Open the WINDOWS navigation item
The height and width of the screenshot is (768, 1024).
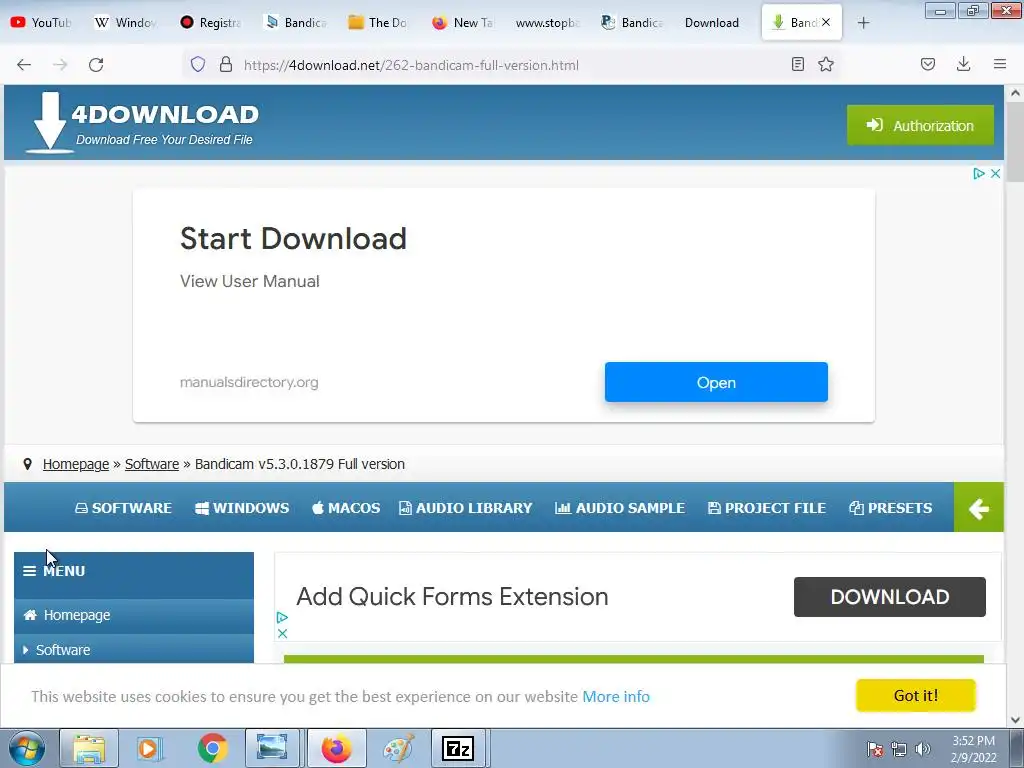tap(242, 508)
